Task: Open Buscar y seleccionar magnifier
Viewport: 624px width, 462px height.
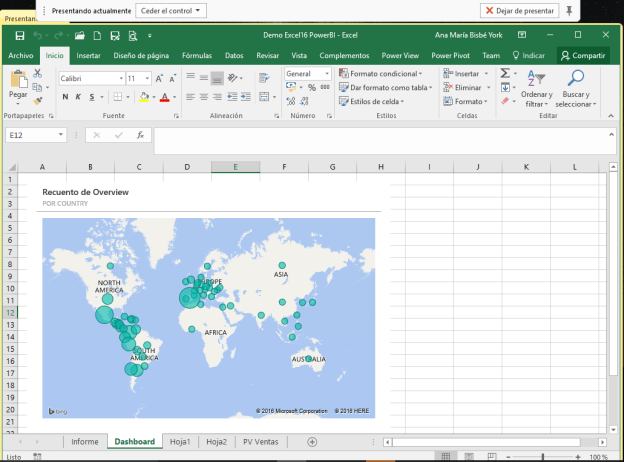Action: (575, 79)
